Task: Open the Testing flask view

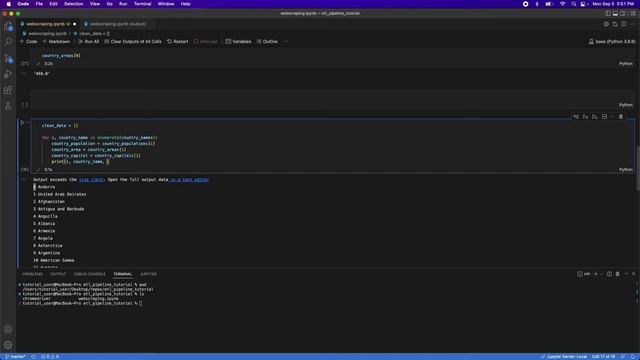Action: point(8,106)
